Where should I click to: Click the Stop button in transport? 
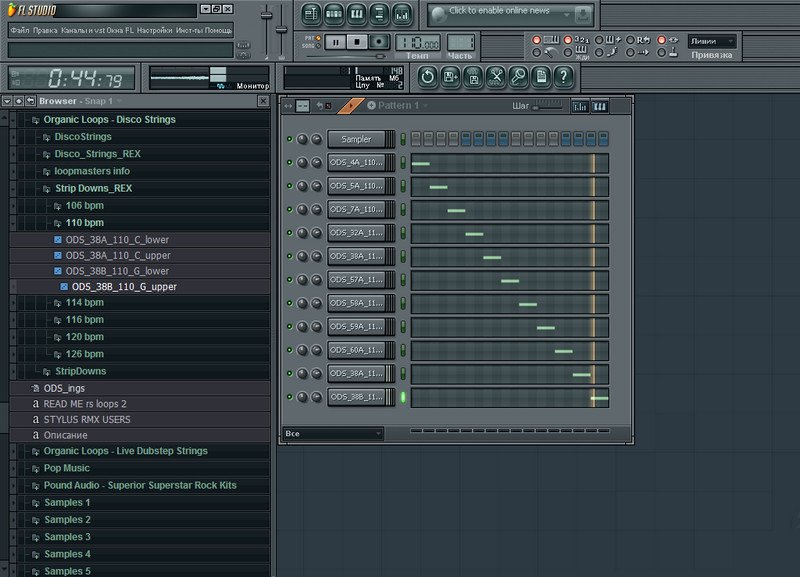[358, 41]
